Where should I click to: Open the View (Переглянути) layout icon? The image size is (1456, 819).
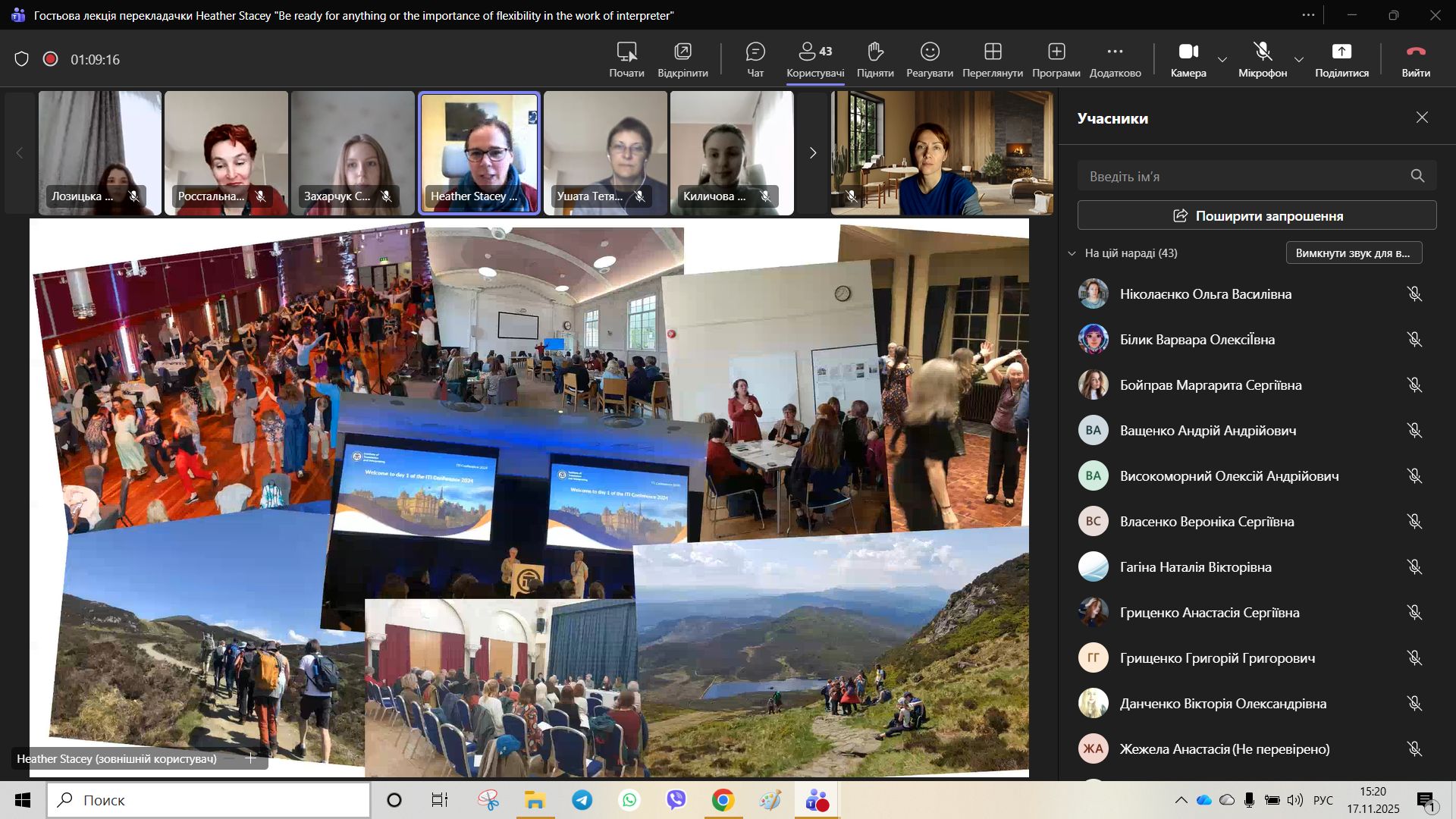tap(993, 52)
